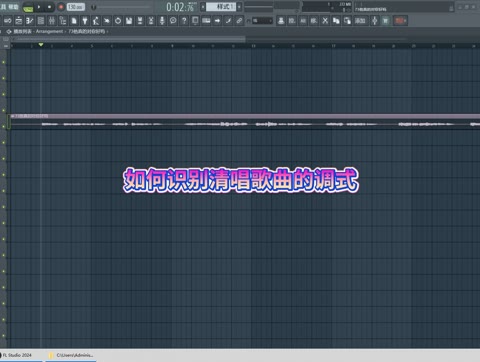Viewport: 480px width, 362px height.
Task: Open the C:\Users\Adminis... taskbar window
Action: tap(71, 355)
